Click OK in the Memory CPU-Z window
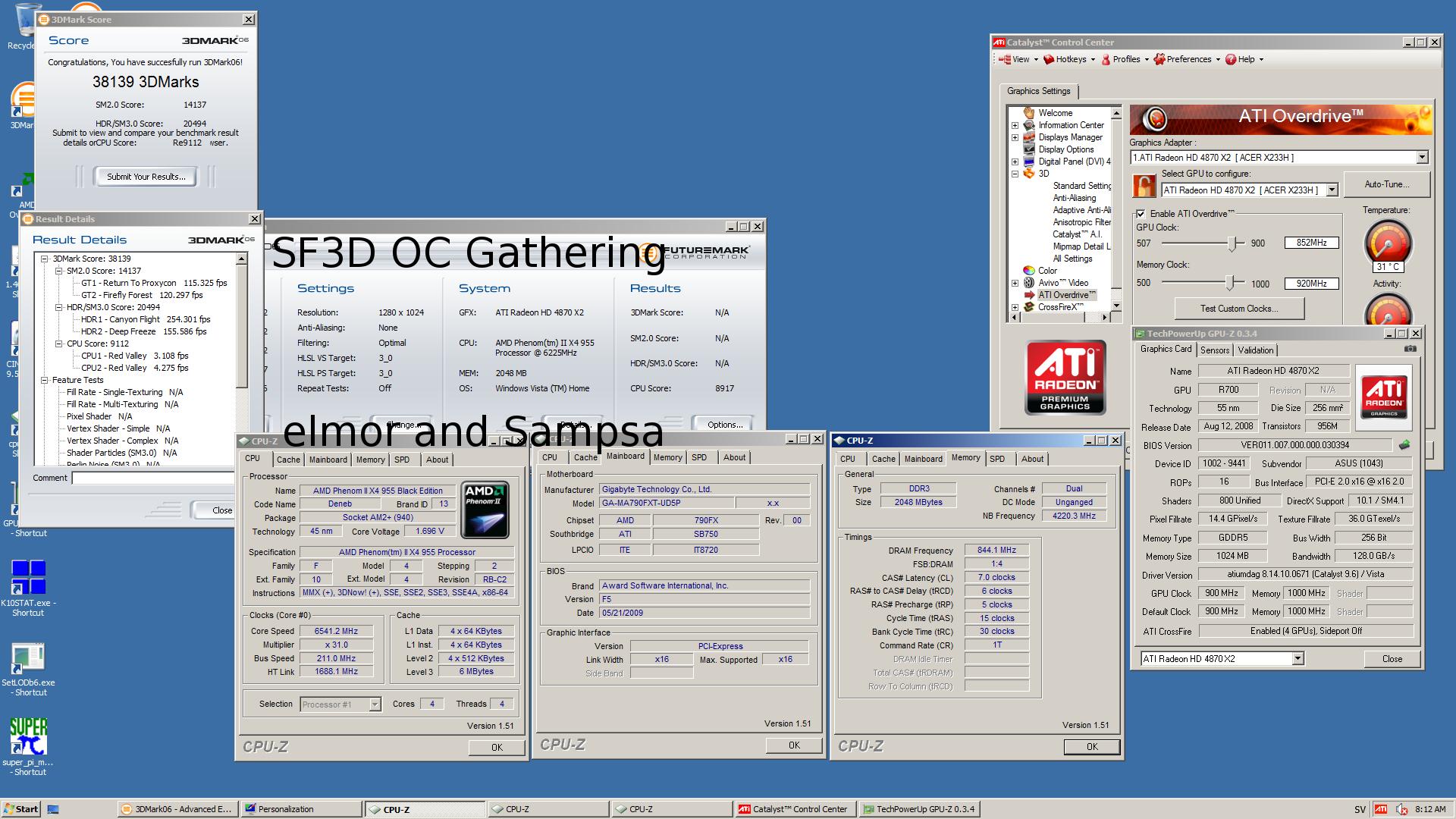 pyautogui.click(x=1092, y=746)
